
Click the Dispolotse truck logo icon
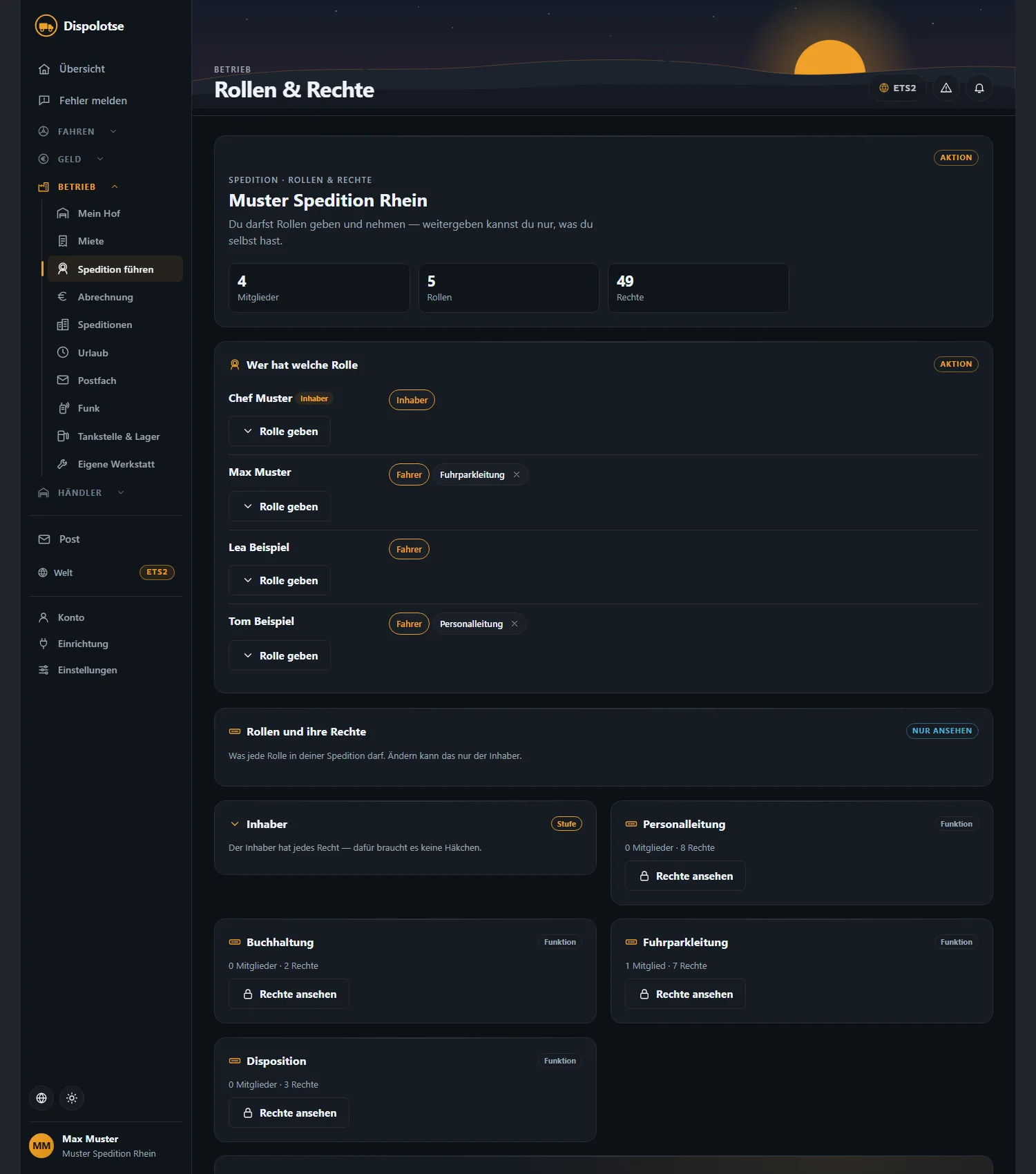(x=46, y=26)
